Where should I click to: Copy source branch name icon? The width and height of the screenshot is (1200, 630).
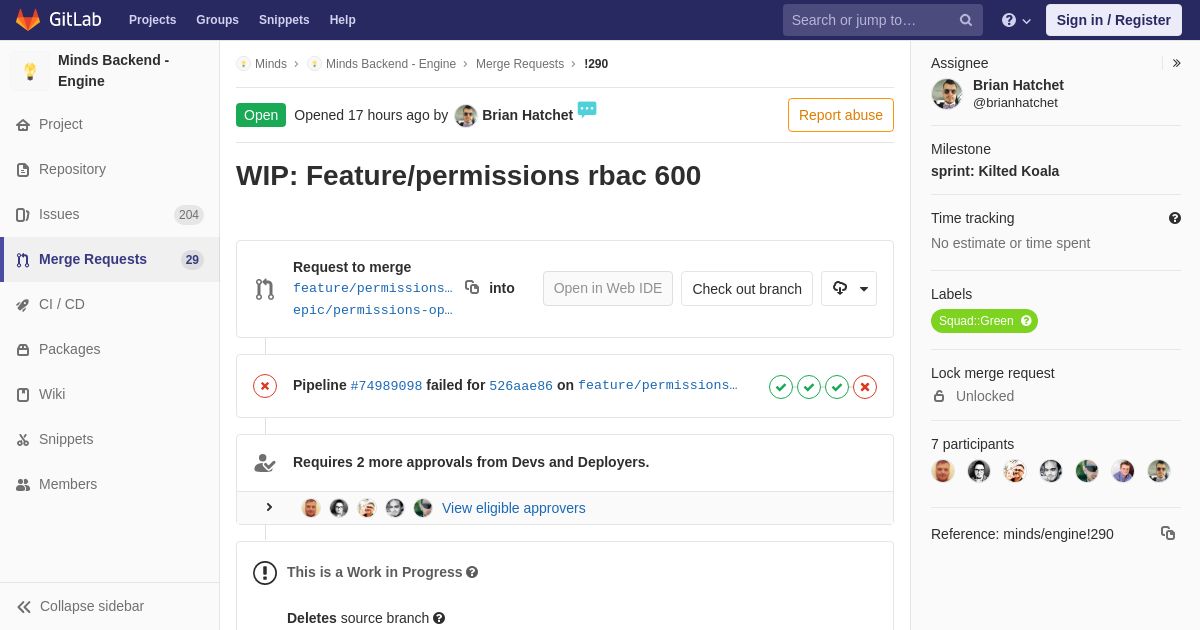click(472, 288)
